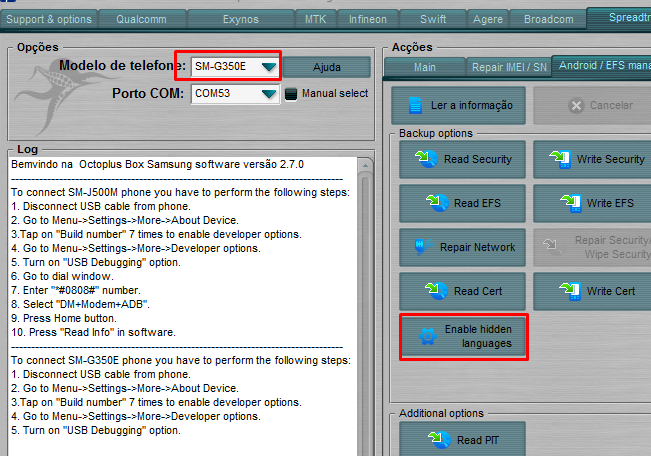Screen dimensions: 651x456
Task: Click the Read Cert button label
Action: 478,291
